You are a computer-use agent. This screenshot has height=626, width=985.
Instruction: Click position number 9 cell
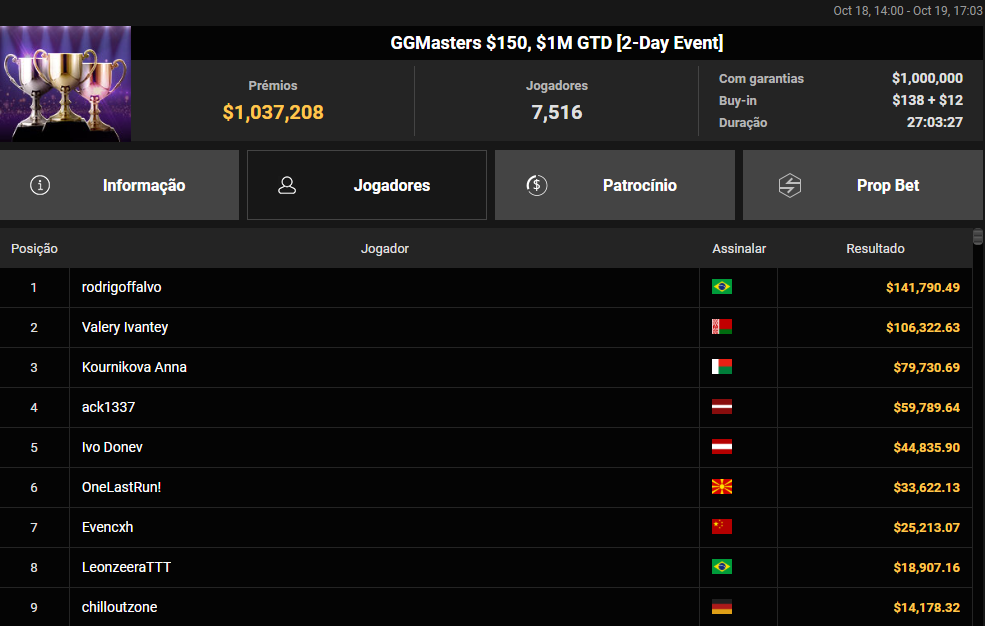point(34,607)
